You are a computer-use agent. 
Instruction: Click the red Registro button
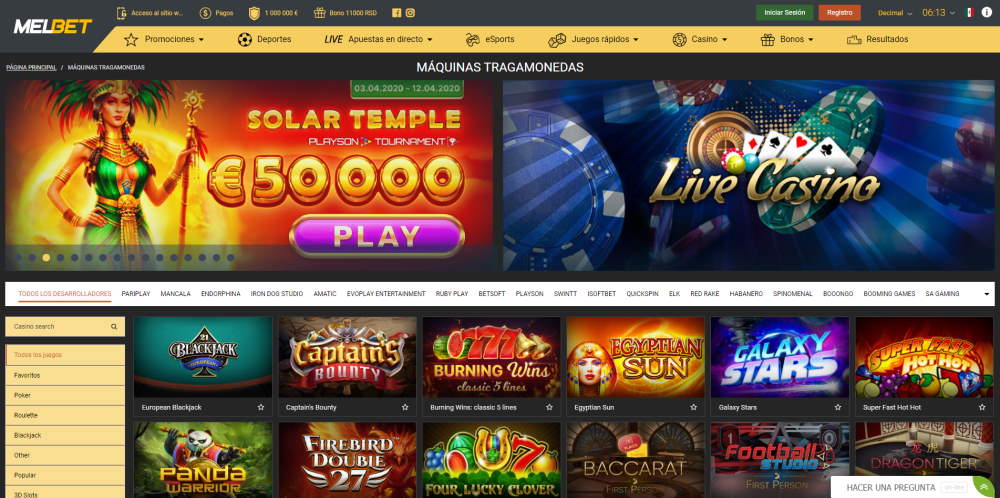[839, 13]
